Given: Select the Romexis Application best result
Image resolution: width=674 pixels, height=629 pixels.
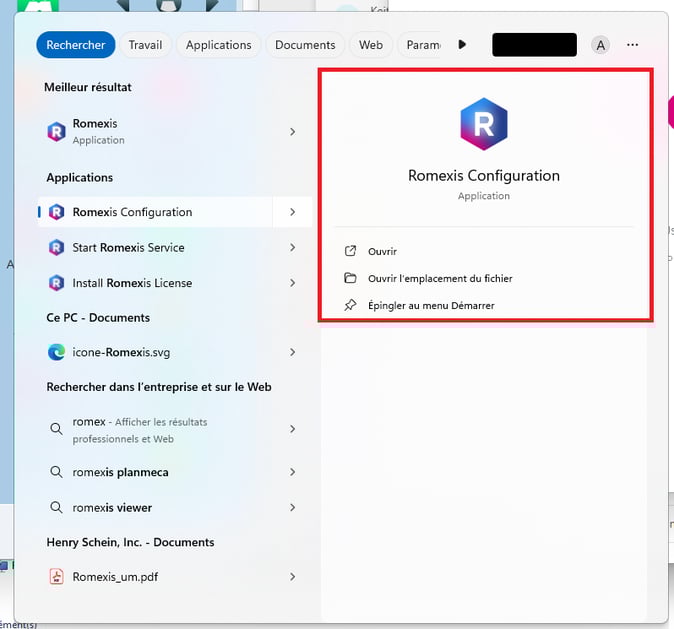Looking at the screenshot, I should pos(175,132).
